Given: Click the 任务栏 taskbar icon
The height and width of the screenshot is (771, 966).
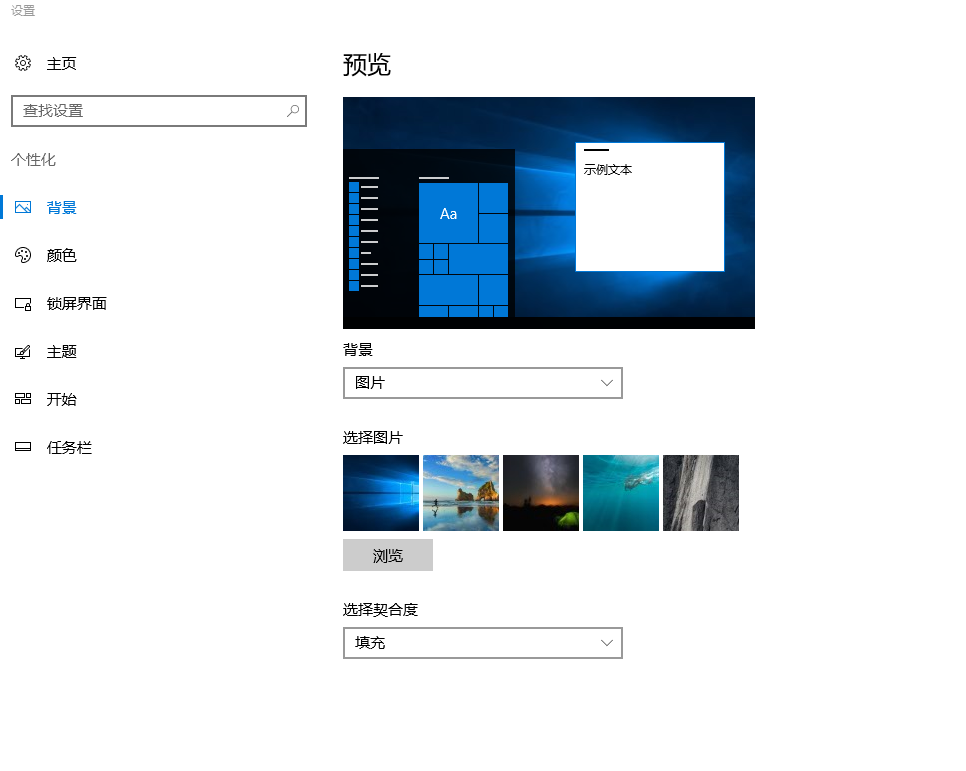Looking at the screenshot, I should (x=23, y=447).
